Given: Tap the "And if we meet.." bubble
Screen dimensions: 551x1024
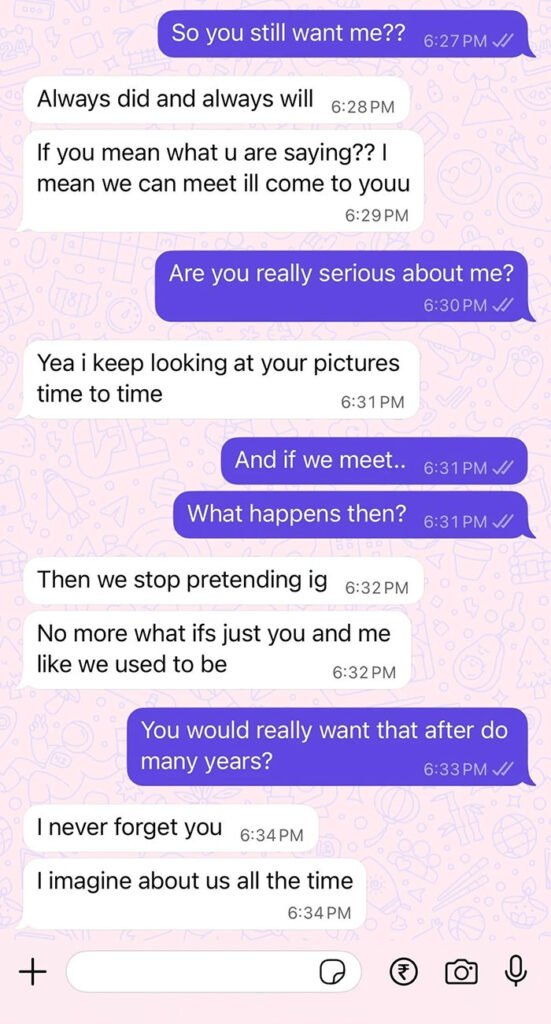Looking at the screenshot, I should click(377, 462).
